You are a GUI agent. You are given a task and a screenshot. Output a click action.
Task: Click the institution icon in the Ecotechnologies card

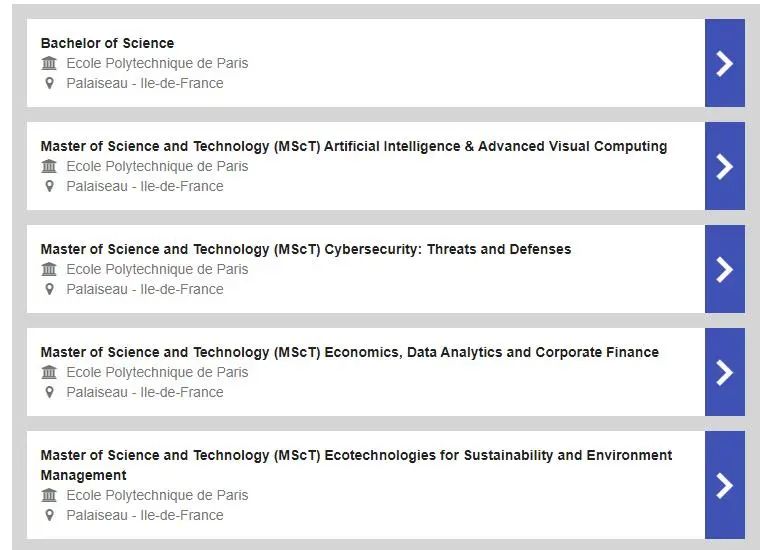pyautogui.click(x=49, y=495)
